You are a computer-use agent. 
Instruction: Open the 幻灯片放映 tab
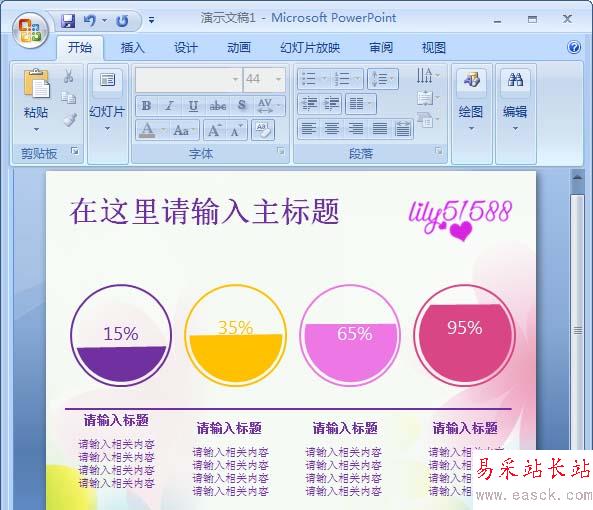pos(310,48)
